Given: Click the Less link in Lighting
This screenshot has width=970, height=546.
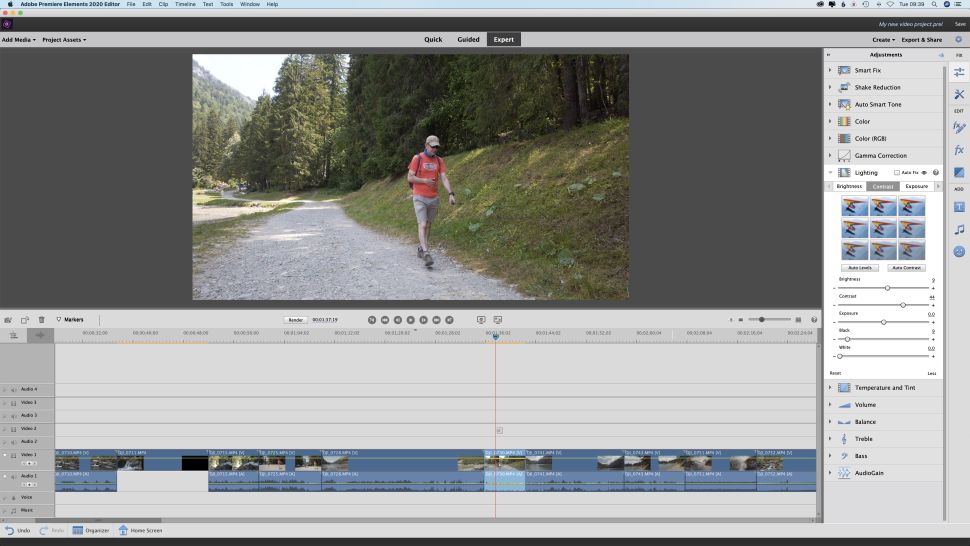Looking at the screenshot, I should click(x=932, y=373).
